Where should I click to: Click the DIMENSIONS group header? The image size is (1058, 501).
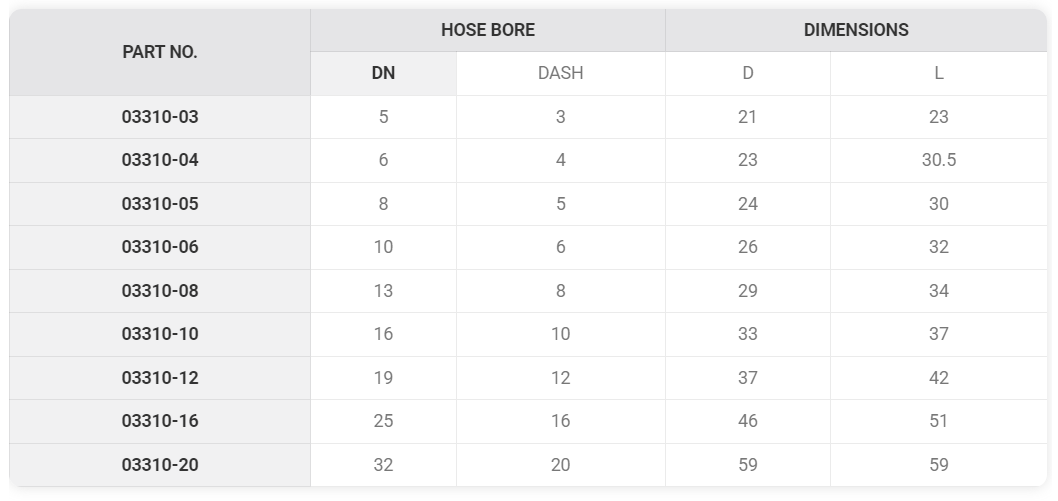pos(856,30)
